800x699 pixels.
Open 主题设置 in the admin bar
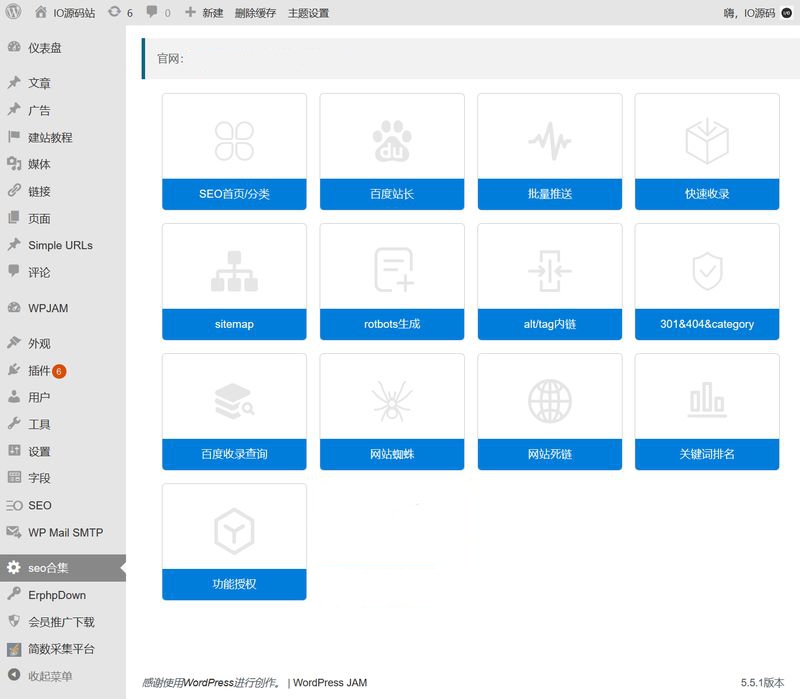[x=308, y=13]
